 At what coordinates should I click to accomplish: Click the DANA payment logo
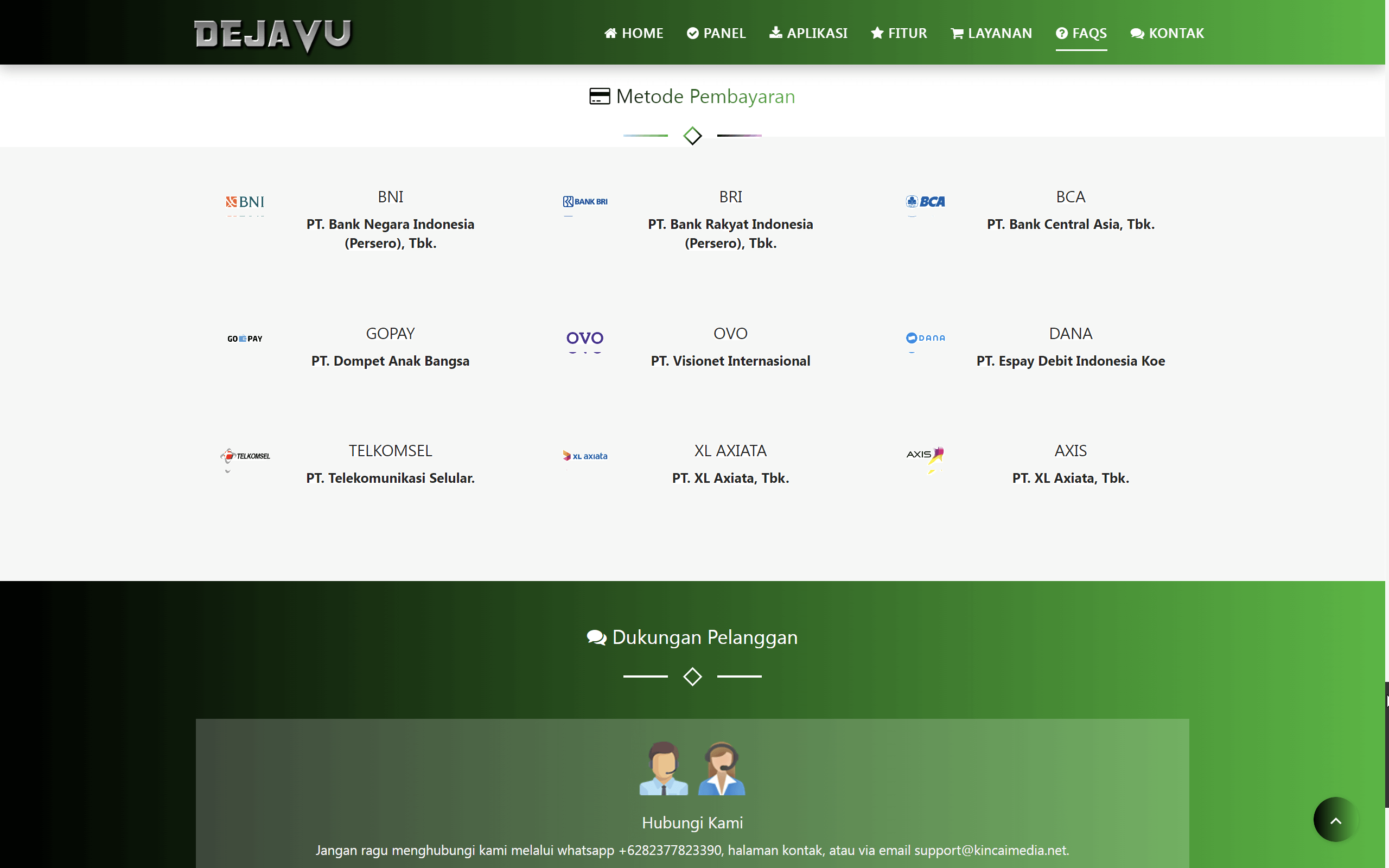pyautogui.click(x=925, y=338)
